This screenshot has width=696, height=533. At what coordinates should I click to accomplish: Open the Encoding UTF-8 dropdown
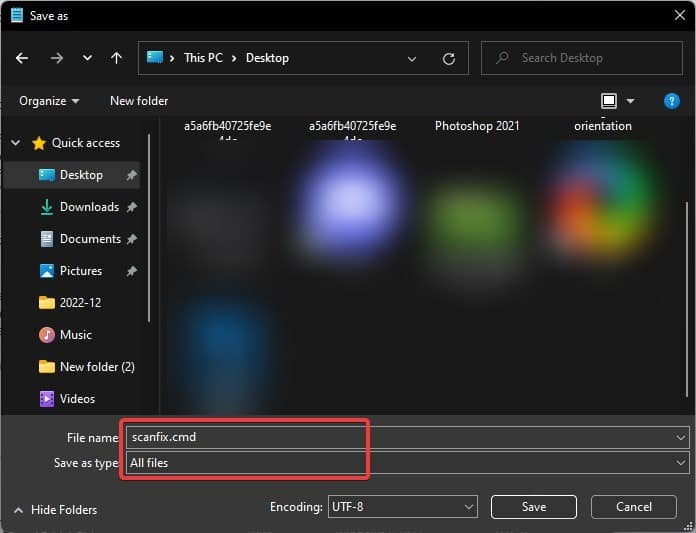point(403,507)
